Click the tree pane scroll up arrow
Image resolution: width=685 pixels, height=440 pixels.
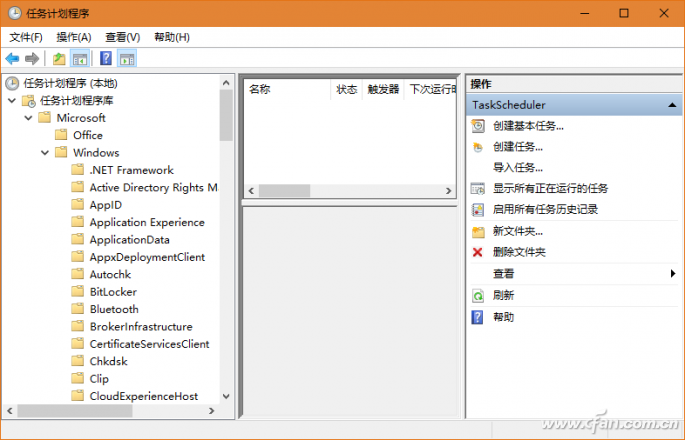[x=226, y=83]
